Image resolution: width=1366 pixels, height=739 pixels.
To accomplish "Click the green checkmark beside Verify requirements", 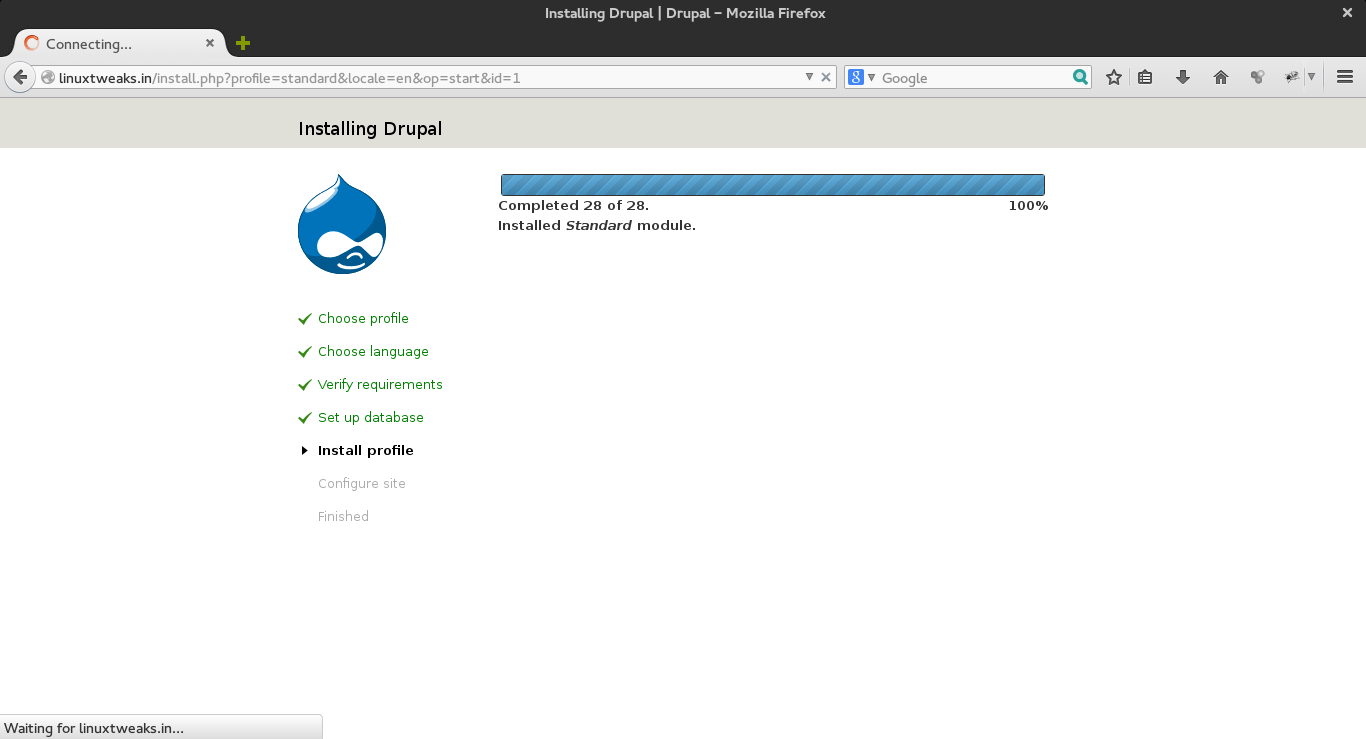I will 305,384.
